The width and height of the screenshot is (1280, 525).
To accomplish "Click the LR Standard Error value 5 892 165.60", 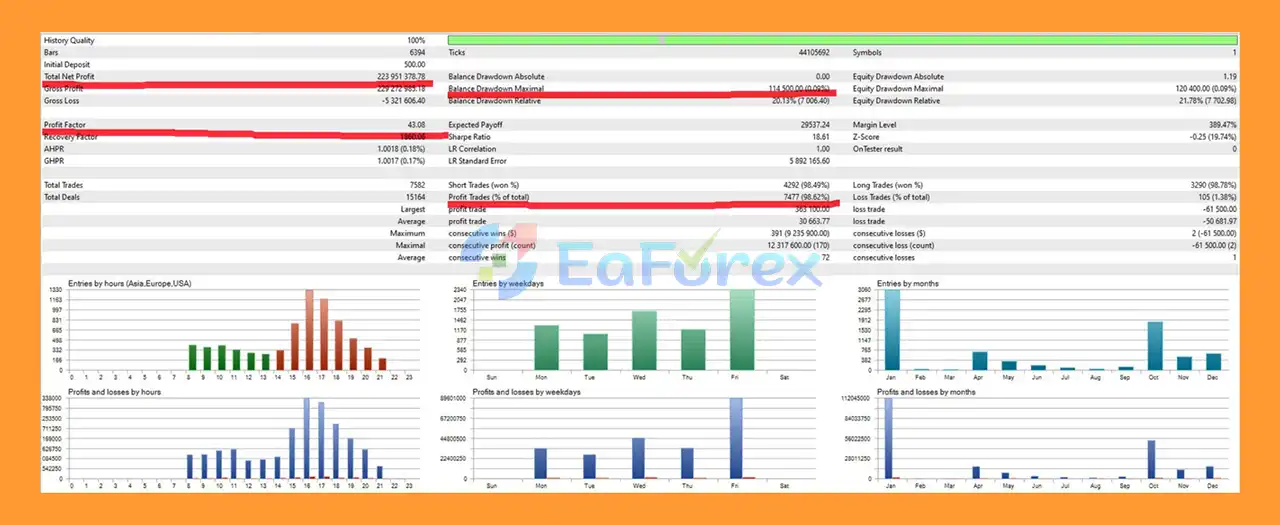I will coord(809,160).
